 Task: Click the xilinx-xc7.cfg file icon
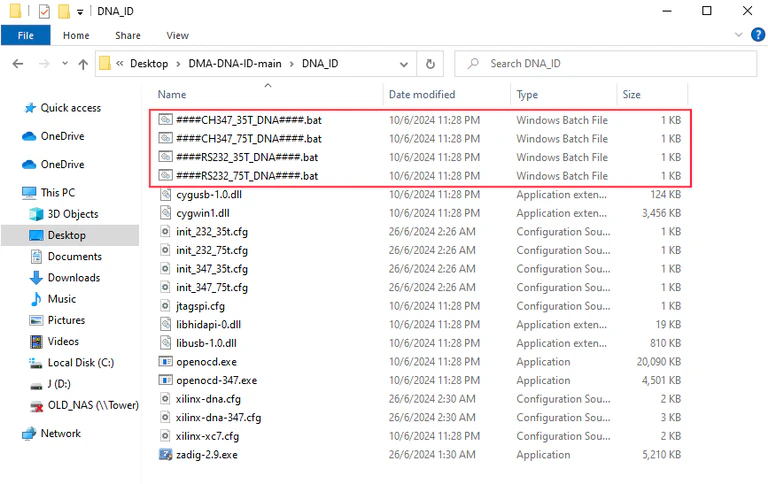(166, 436)
